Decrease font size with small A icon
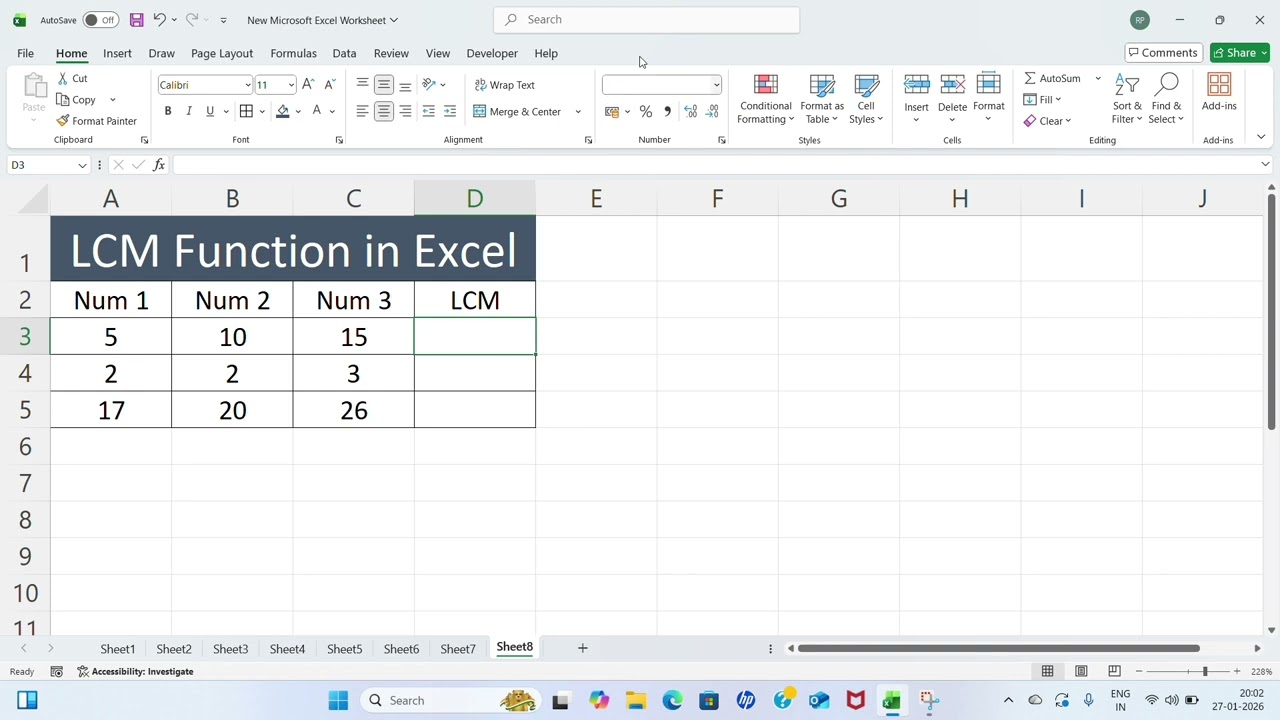Image resolution: width=1280 pixels, height=720 pixels. click(330, 85)
